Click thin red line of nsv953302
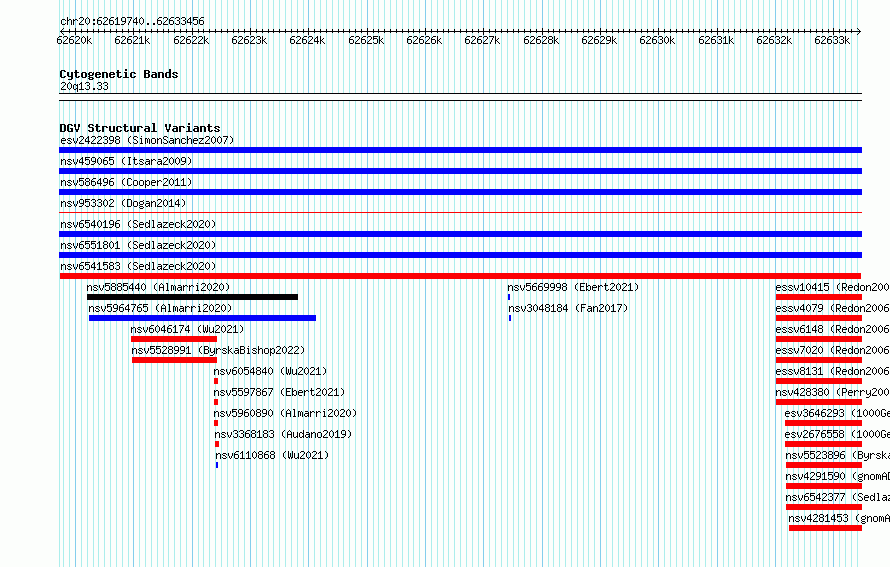890x567 pixels. 460,213
